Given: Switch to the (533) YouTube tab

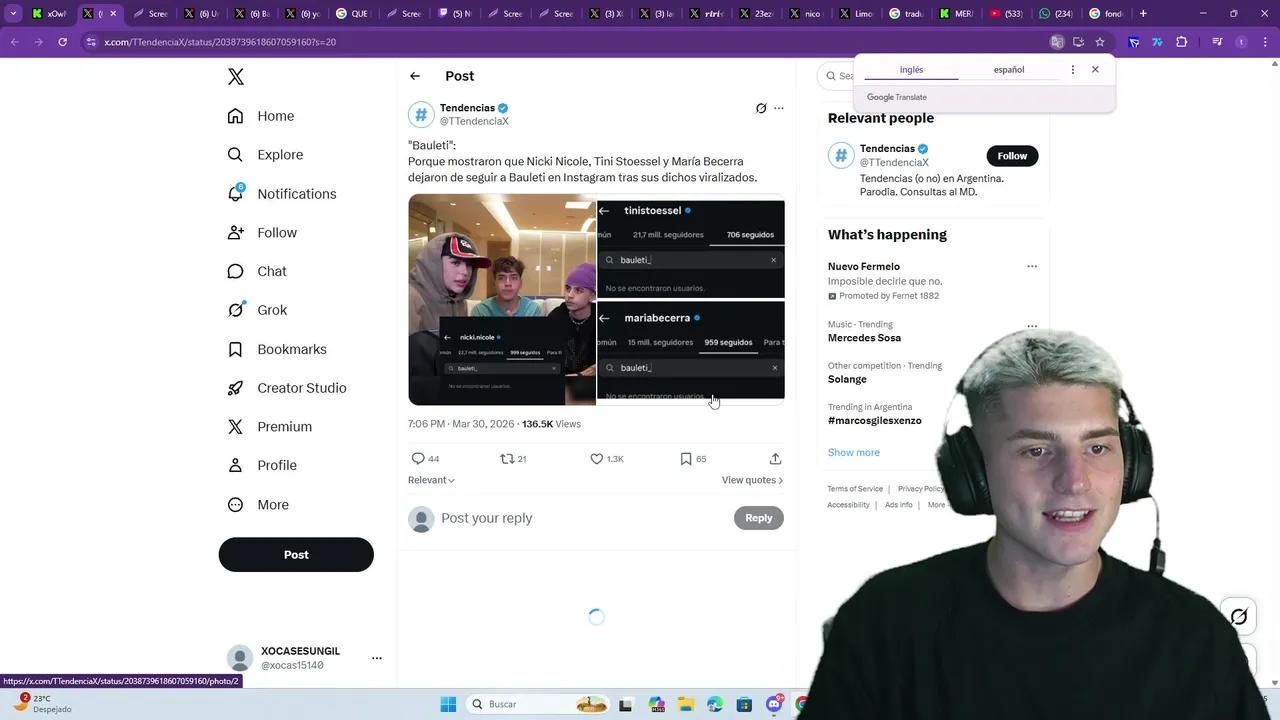Looking at the screenshot, I should (x=1007, y=14).
